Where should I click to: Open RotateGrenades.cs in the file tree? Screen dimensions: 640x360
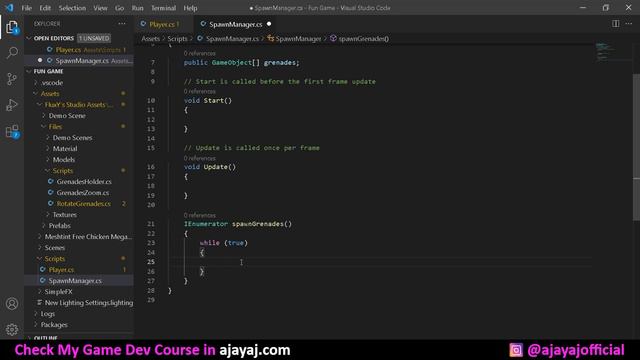[83, 203]
